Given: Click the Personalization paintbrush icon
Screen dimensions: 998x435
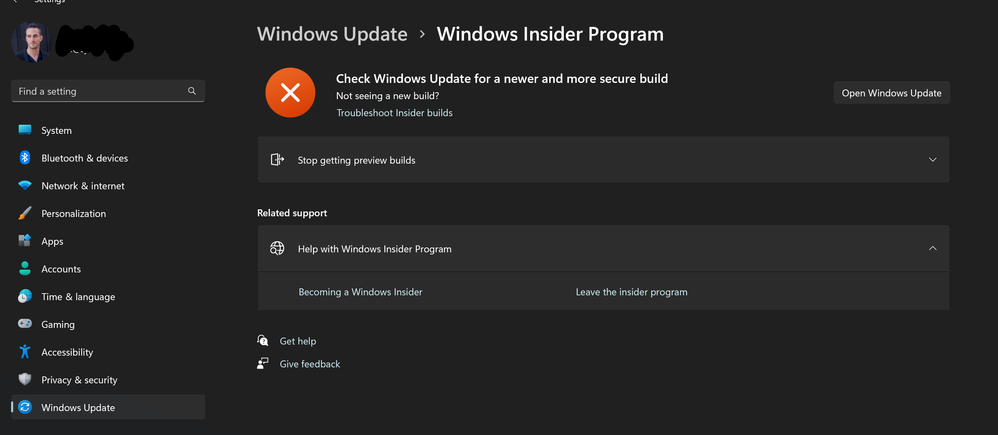Looking at the screenshot, I should [25, 213].
